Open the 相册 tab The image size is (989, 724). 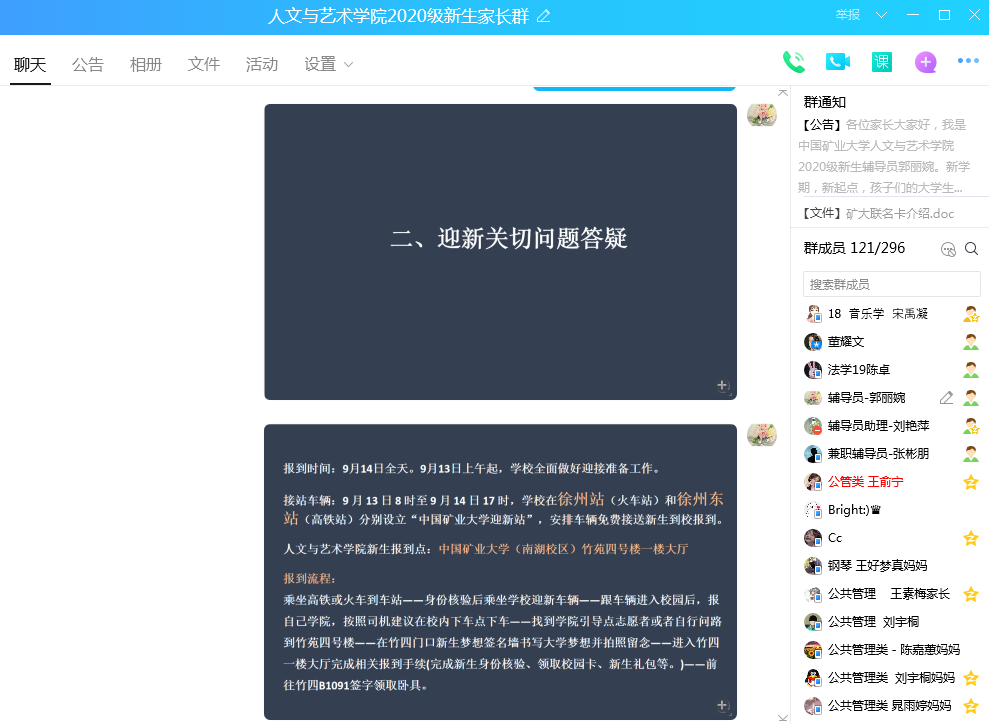tap(146, 64)
